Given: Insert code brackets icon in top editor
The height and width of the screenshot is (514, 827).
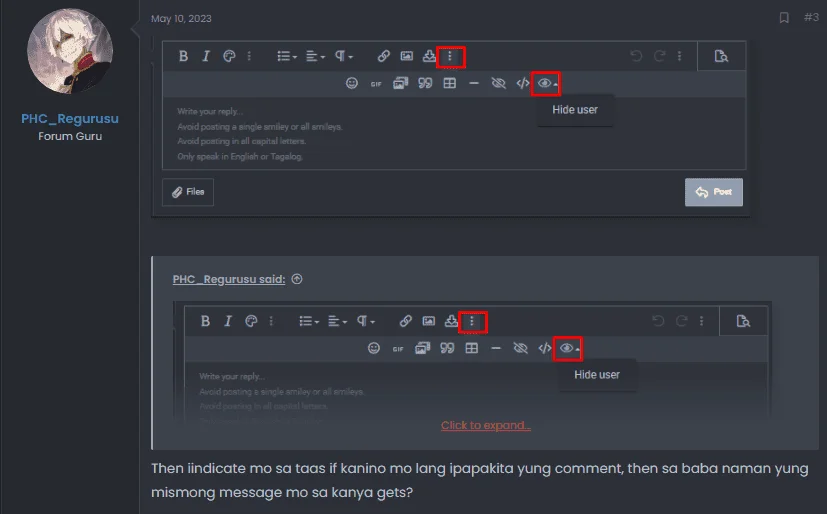Looking at the screenshot, I should click(x=523, y=83).
